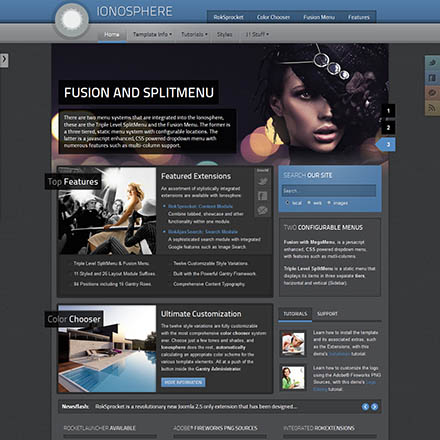Open Fusion Menu in top menu

(319, 17)
